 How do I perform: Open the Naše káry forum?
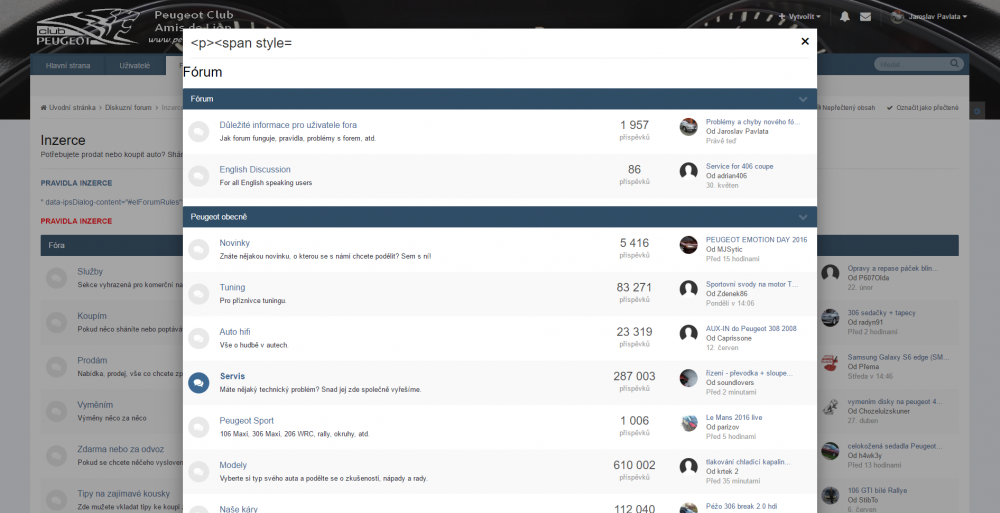coord(239,509)
